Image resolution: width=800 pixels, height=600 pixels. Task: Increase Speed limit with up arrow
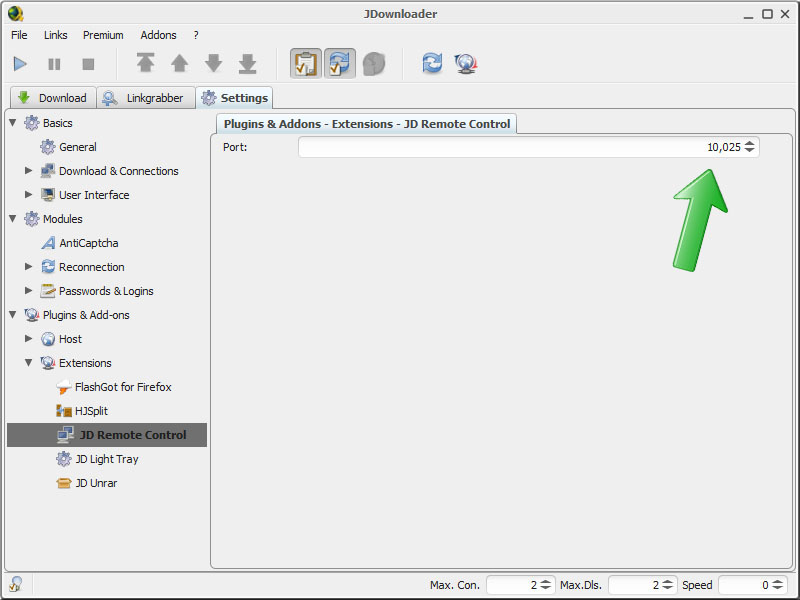pyautogui.click(x=778, y=582)
